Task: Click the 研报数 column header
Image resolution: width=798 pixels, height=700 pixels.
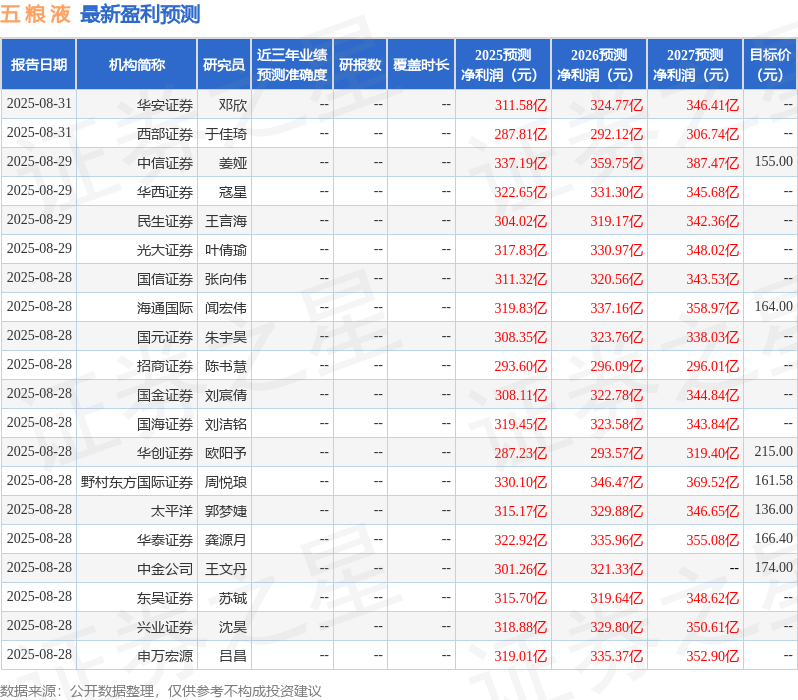Action: pos(360,65)
